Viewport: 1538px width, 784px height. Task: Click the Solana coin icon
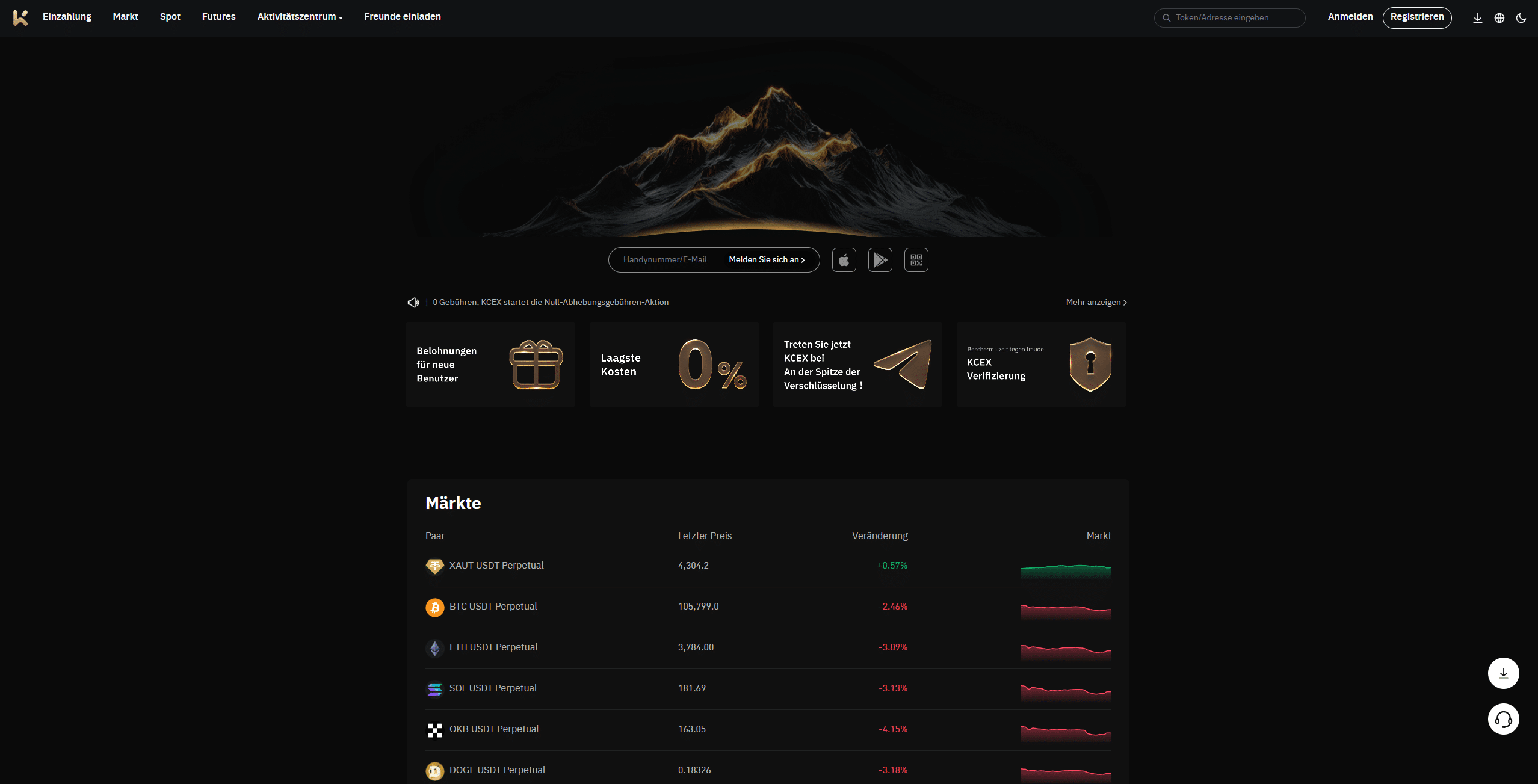click(434, 688)
